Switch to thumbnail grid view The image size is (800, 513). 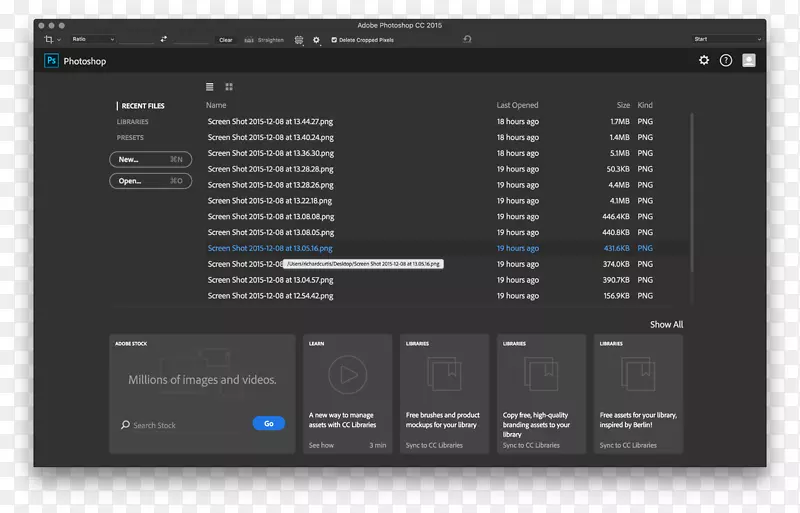pos(229,87)
